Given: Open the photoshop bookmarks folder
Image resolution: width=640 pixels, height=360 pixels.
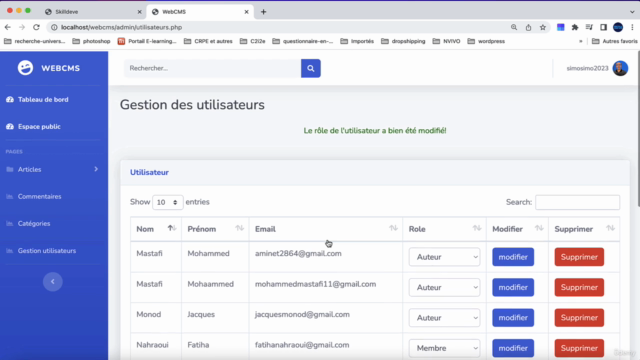Looking at the screenshot, I should point(91,41).
